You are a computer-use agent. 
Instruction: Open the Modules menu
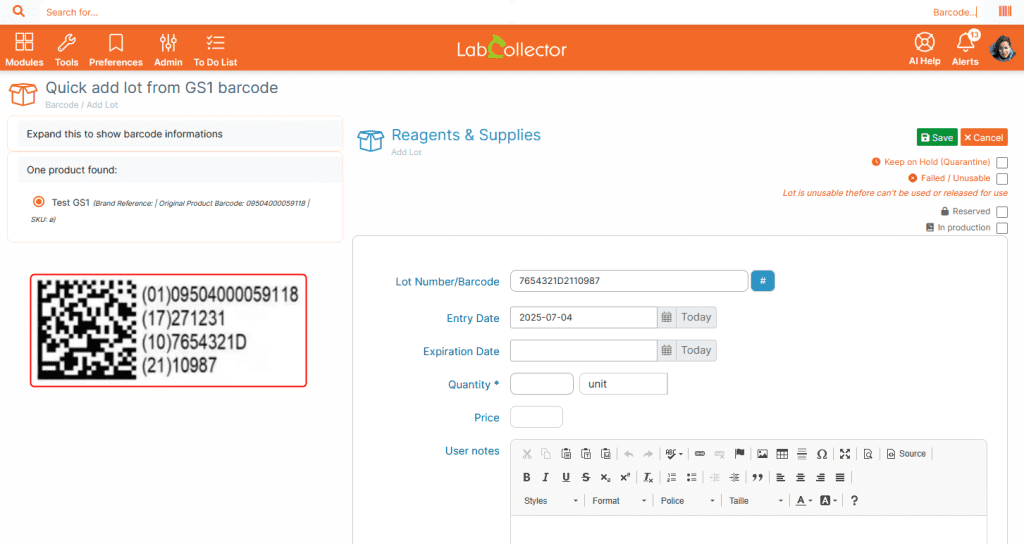tap(24, 50)
